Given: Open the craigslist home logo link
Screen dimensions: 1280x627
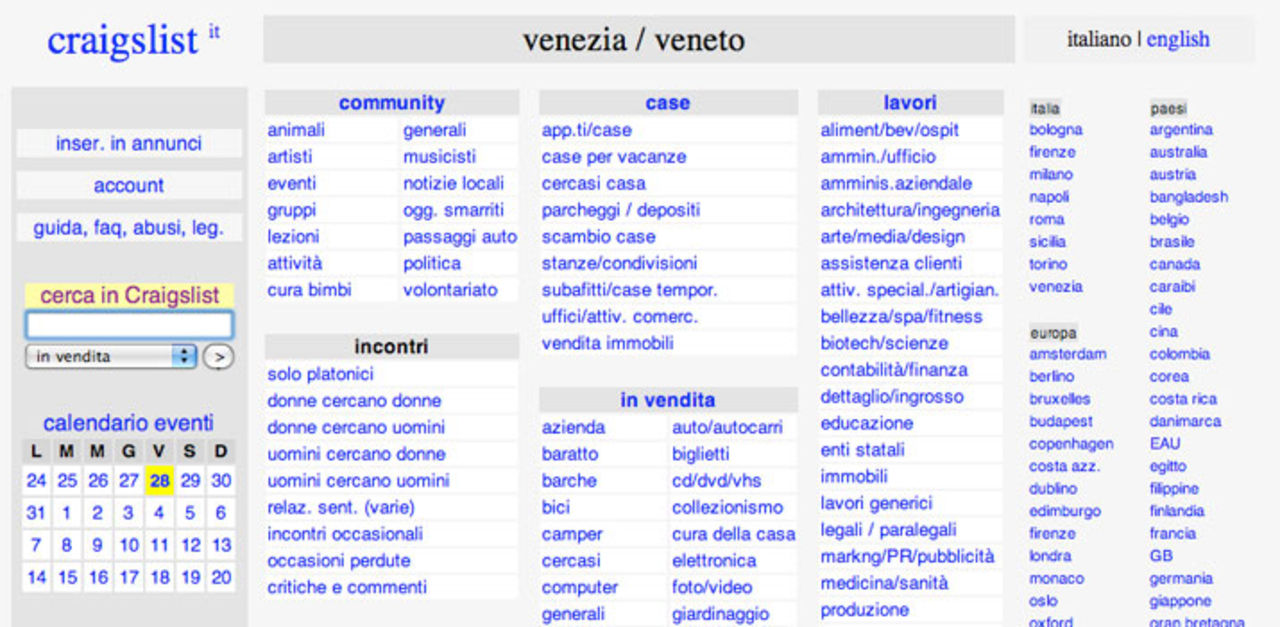Looking at the screenshot, I should click(122, 40).
